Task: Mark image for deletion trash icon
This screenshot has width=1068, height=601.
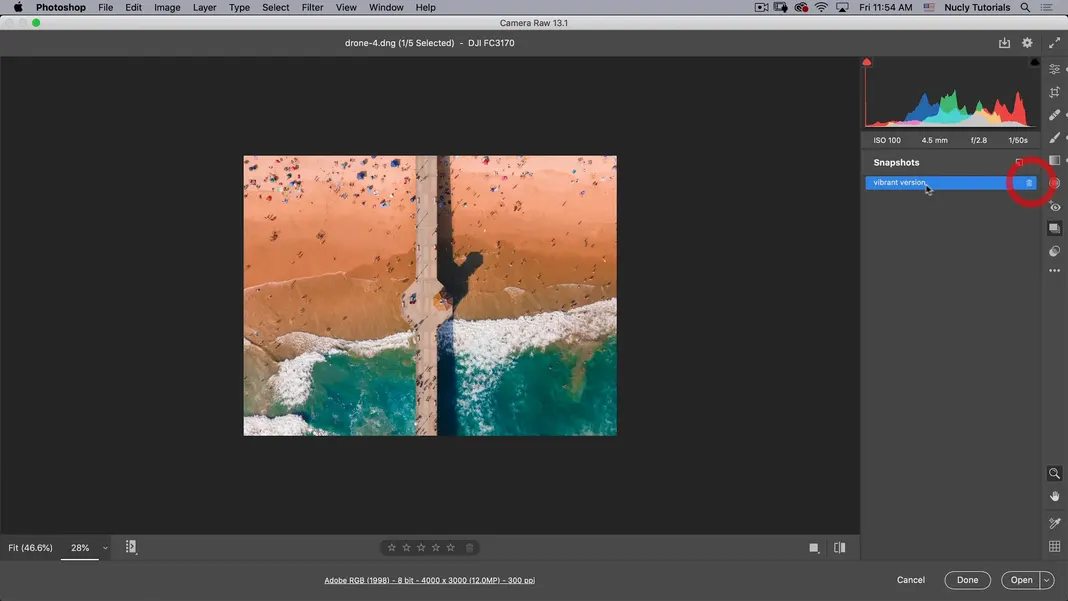Action: click(x=469, y=548)
